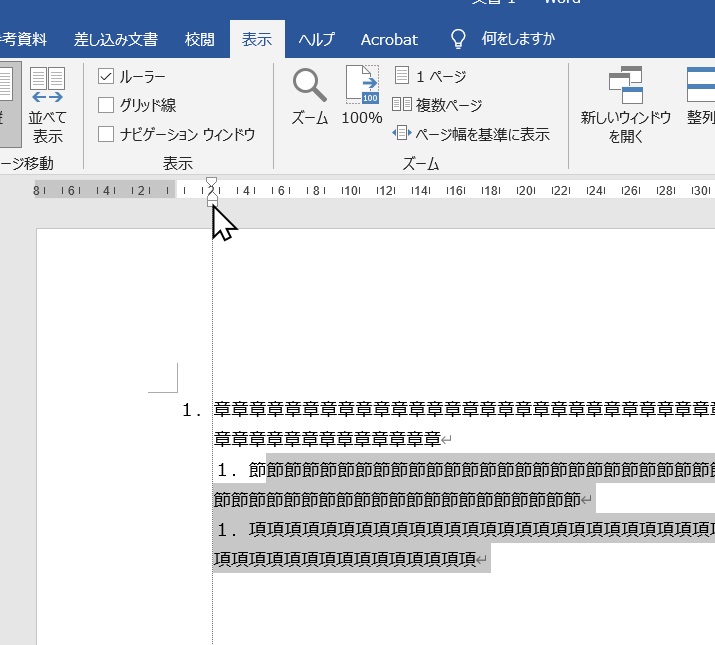Enable the グリッド線 gridlines checkbox
Image resolution: width=715 pixels, height=645 pixels.
coord(106,105)
